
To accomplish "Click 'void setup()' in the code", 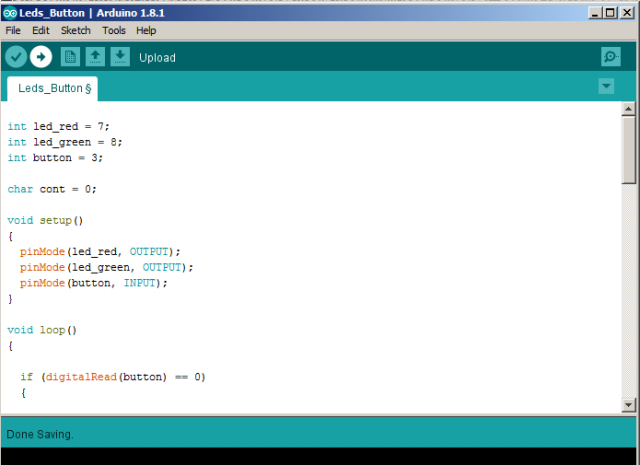I will 45,220.
